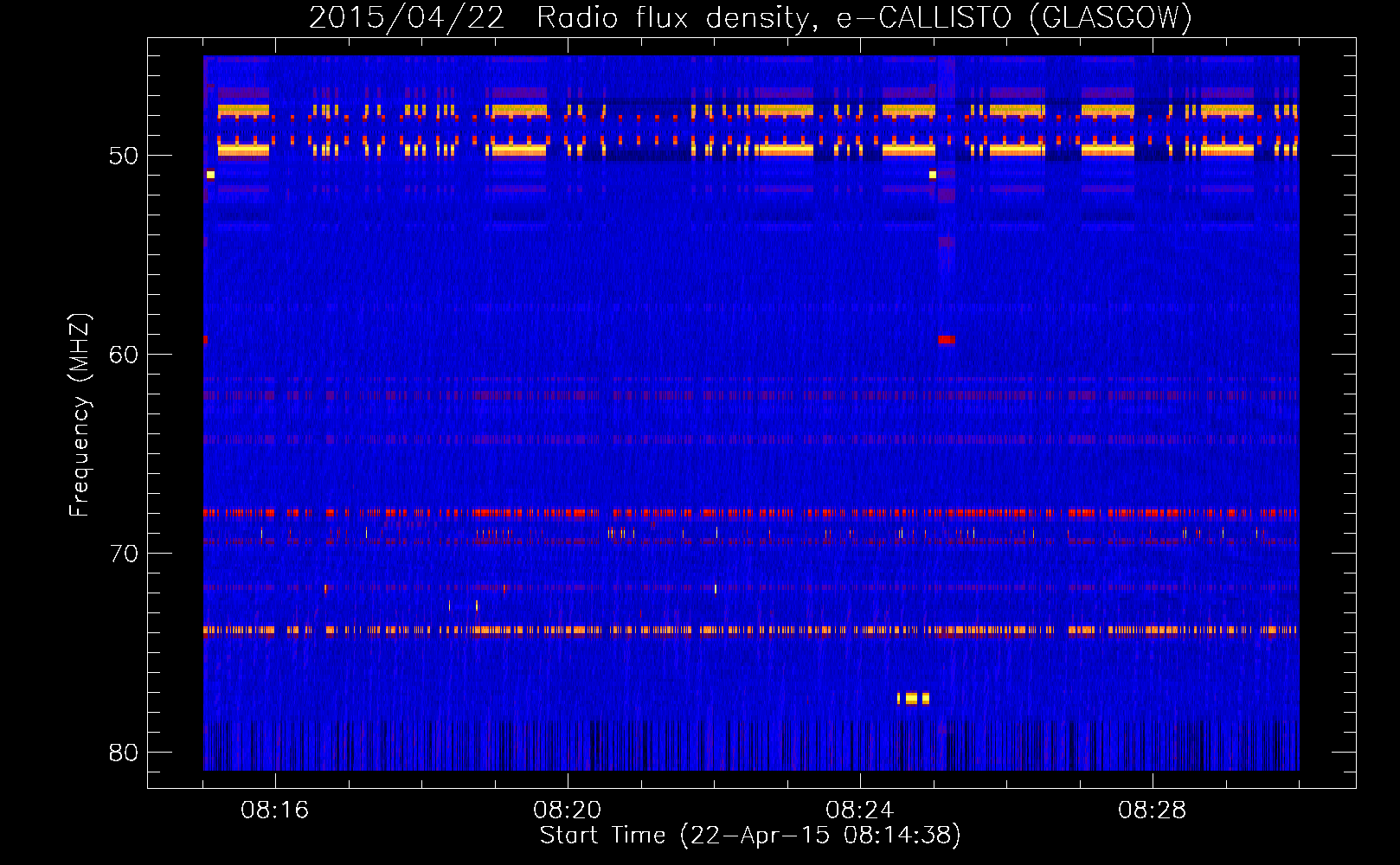This screenshot has width=1400, height=865.
Task: Click the 'Frequency (MHZ)' axis label
Action: (79, 415)
